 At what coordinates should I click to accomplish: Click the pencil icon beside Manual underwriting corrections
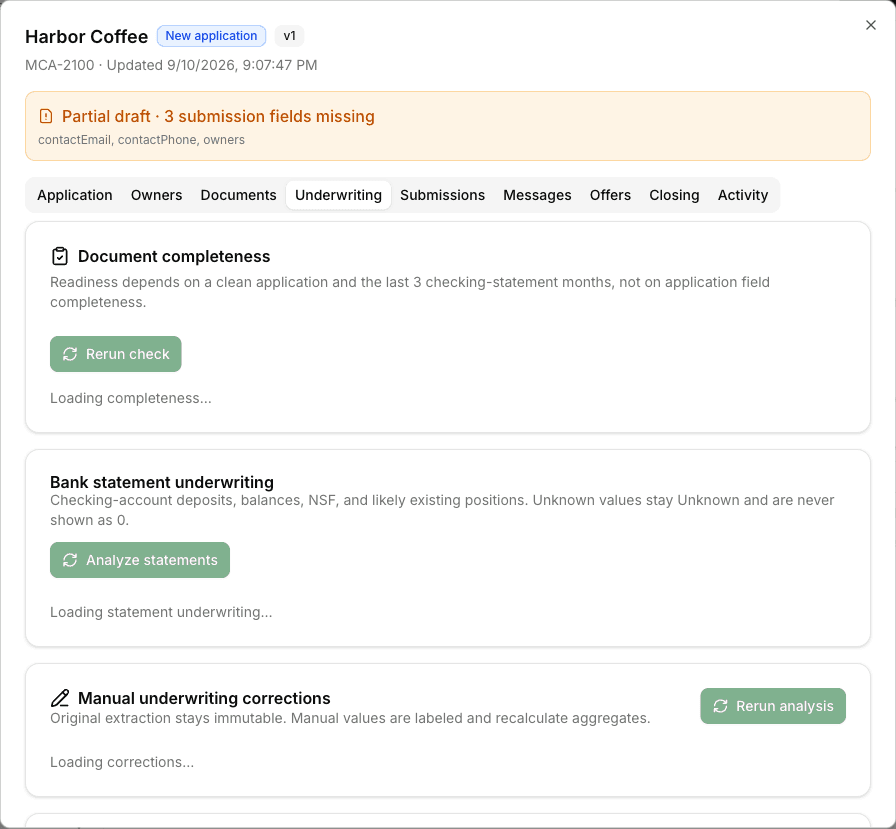click(x=59, y=698)
